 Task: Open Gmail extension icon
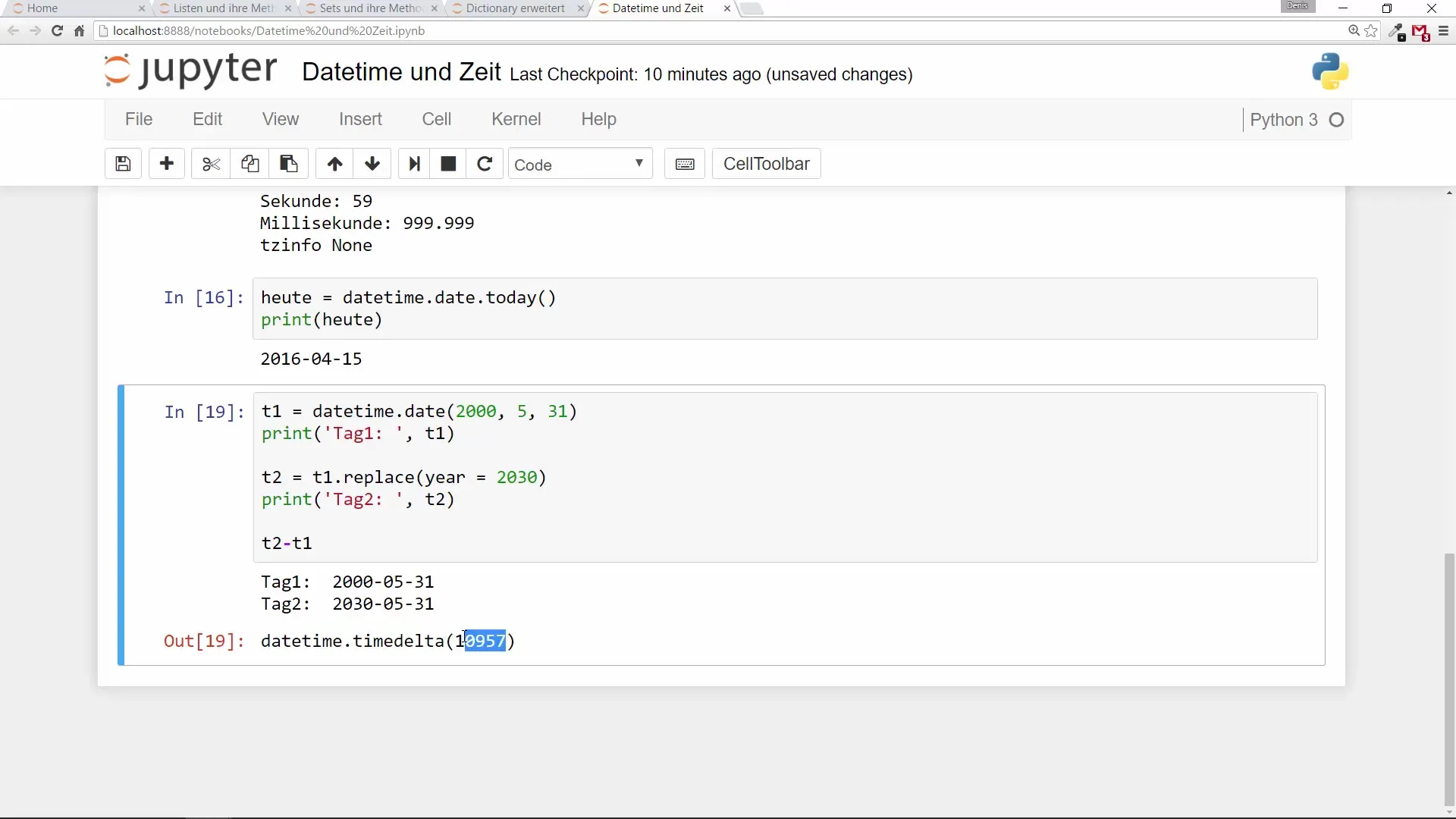click(x=1420, y=32)
